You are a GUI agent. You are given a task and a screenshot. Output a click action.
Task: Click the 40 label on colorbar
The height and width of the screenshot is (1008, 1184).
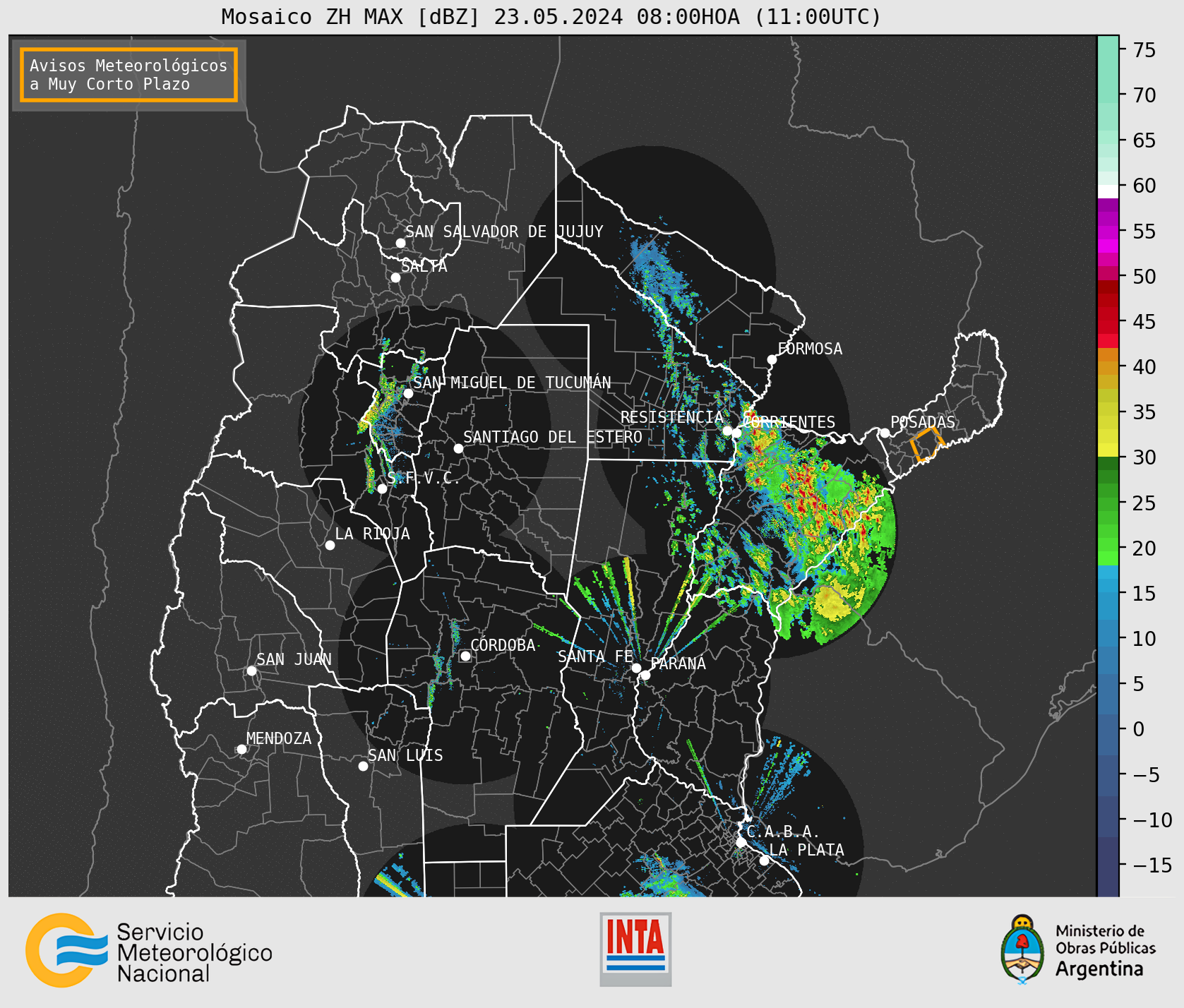point(1144,367)
